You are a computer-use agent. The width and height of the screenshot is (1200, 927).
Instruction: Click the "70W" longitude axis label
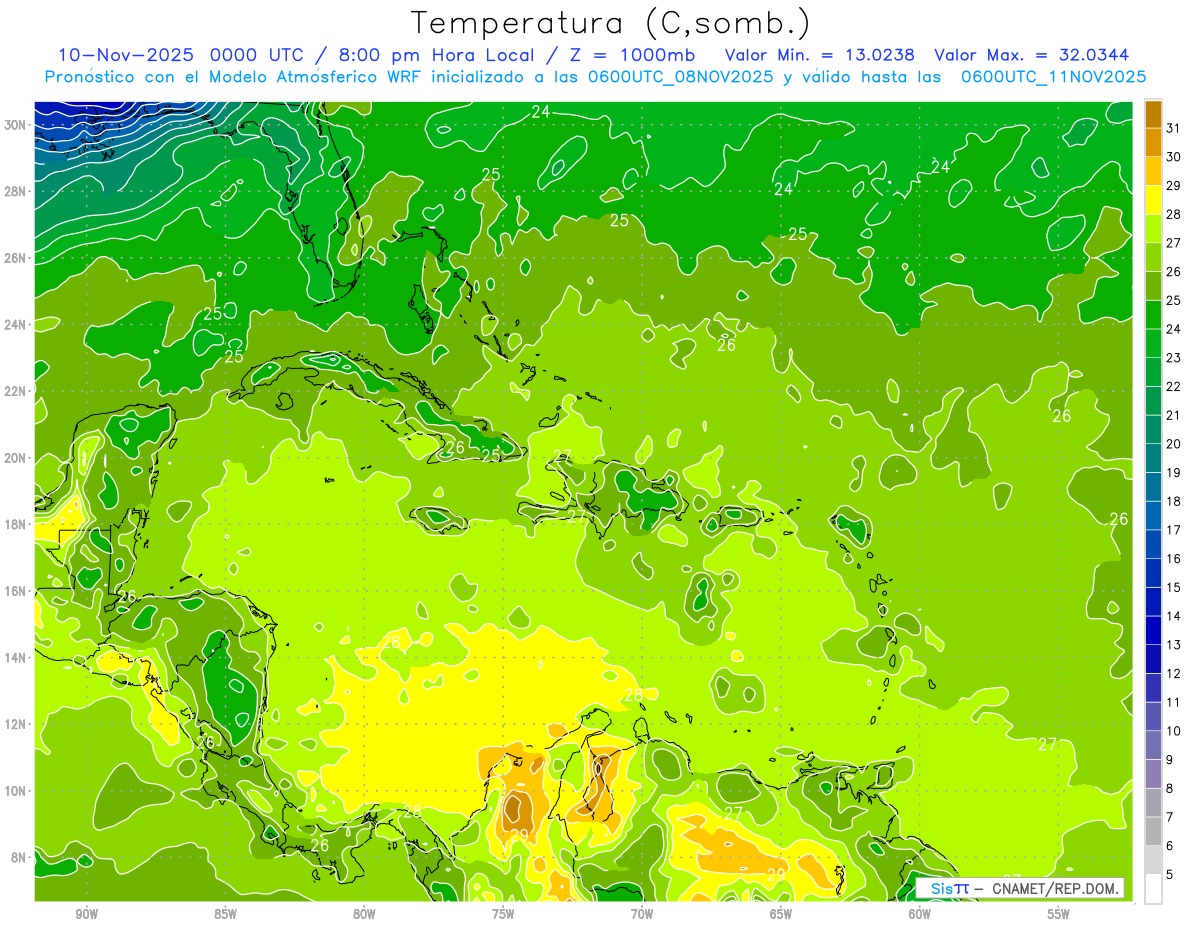642,914
